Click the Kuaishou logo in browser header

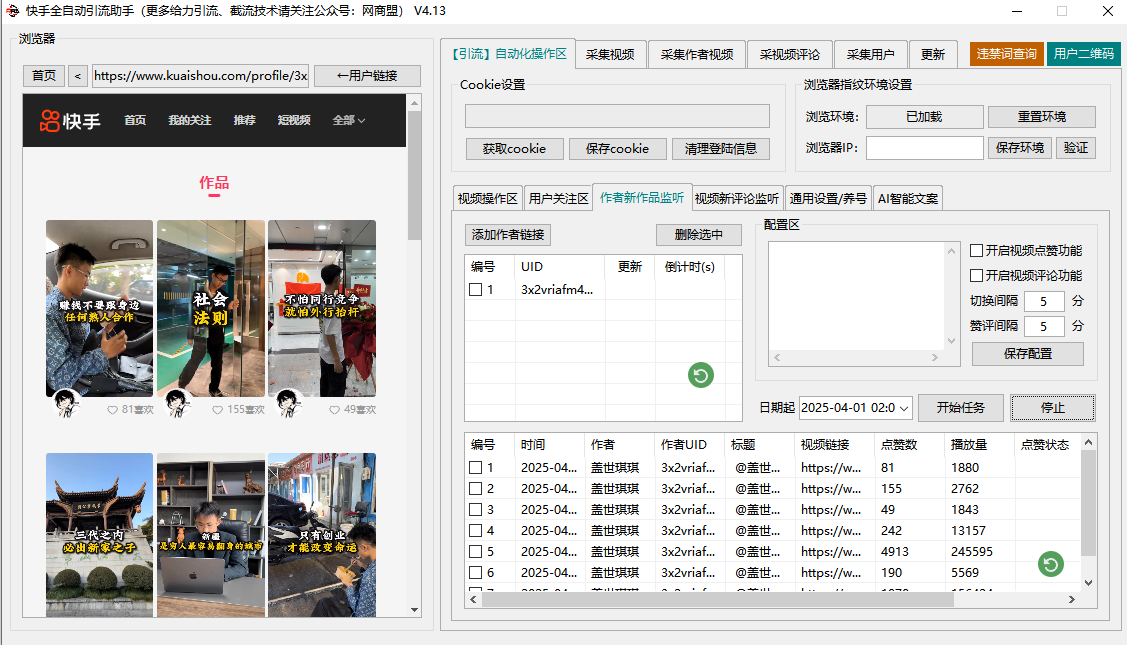click(x=70, y=121)
